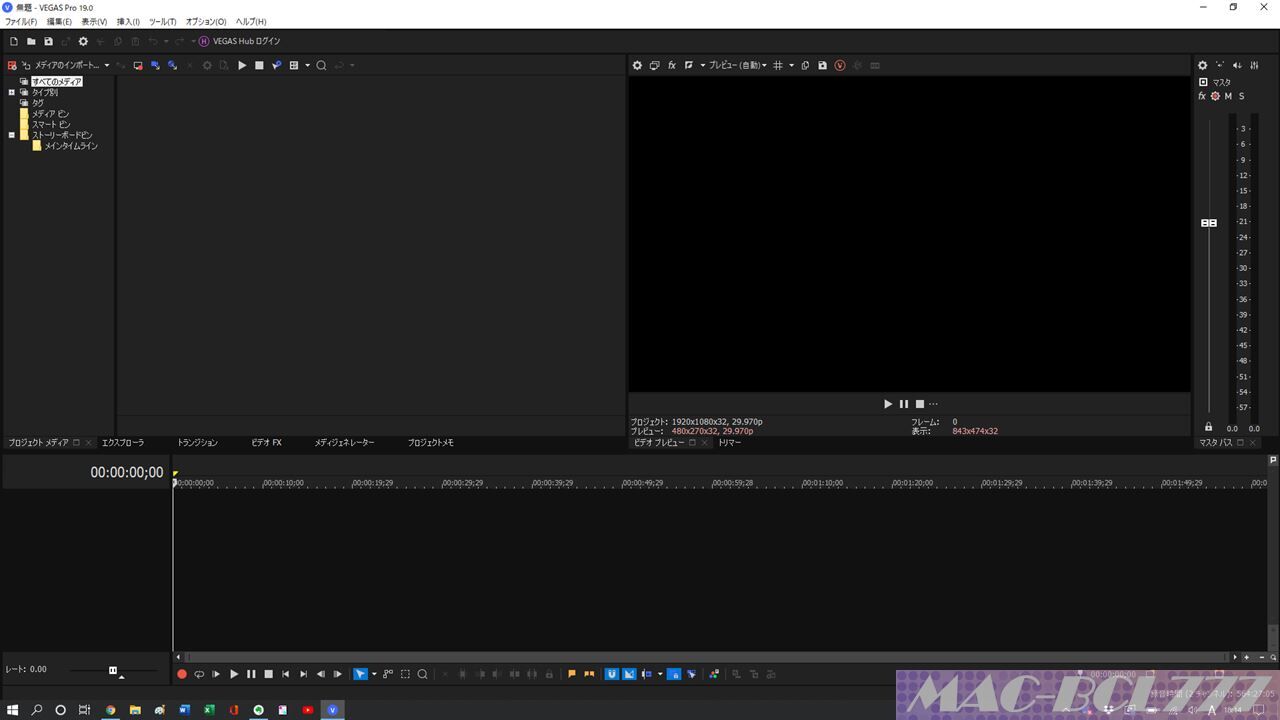1280x720 pixels.
Task: Copy preview snapshot to clipboard
Action: (805, 66)
